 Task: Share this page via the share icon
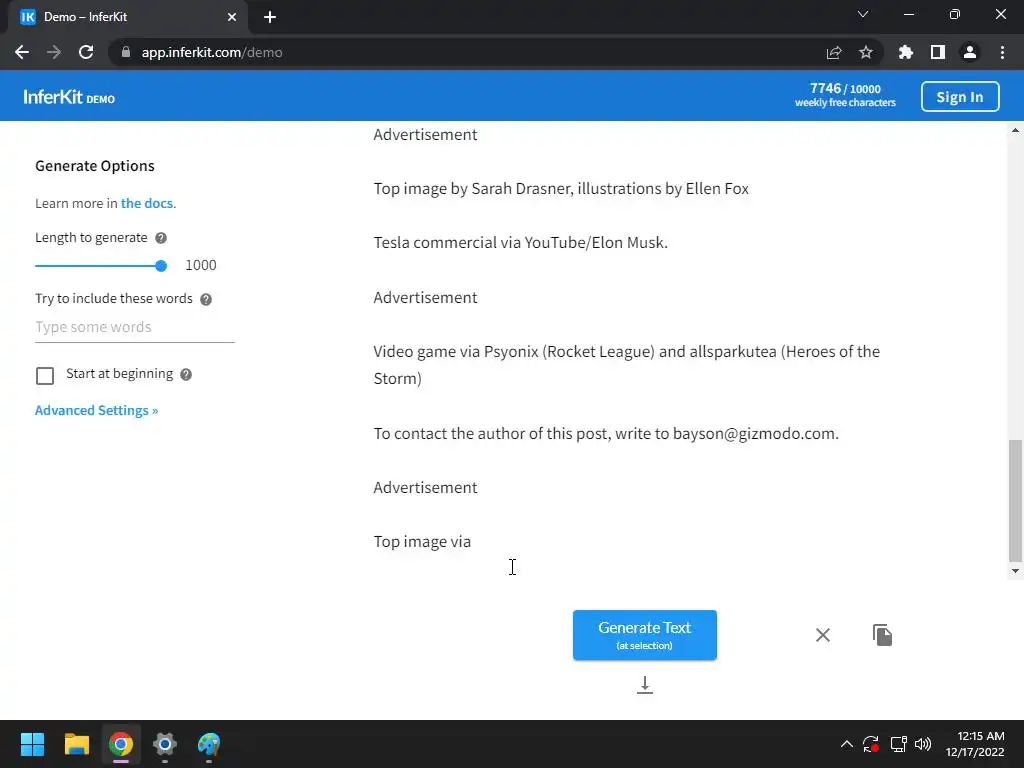pos(834,52)
